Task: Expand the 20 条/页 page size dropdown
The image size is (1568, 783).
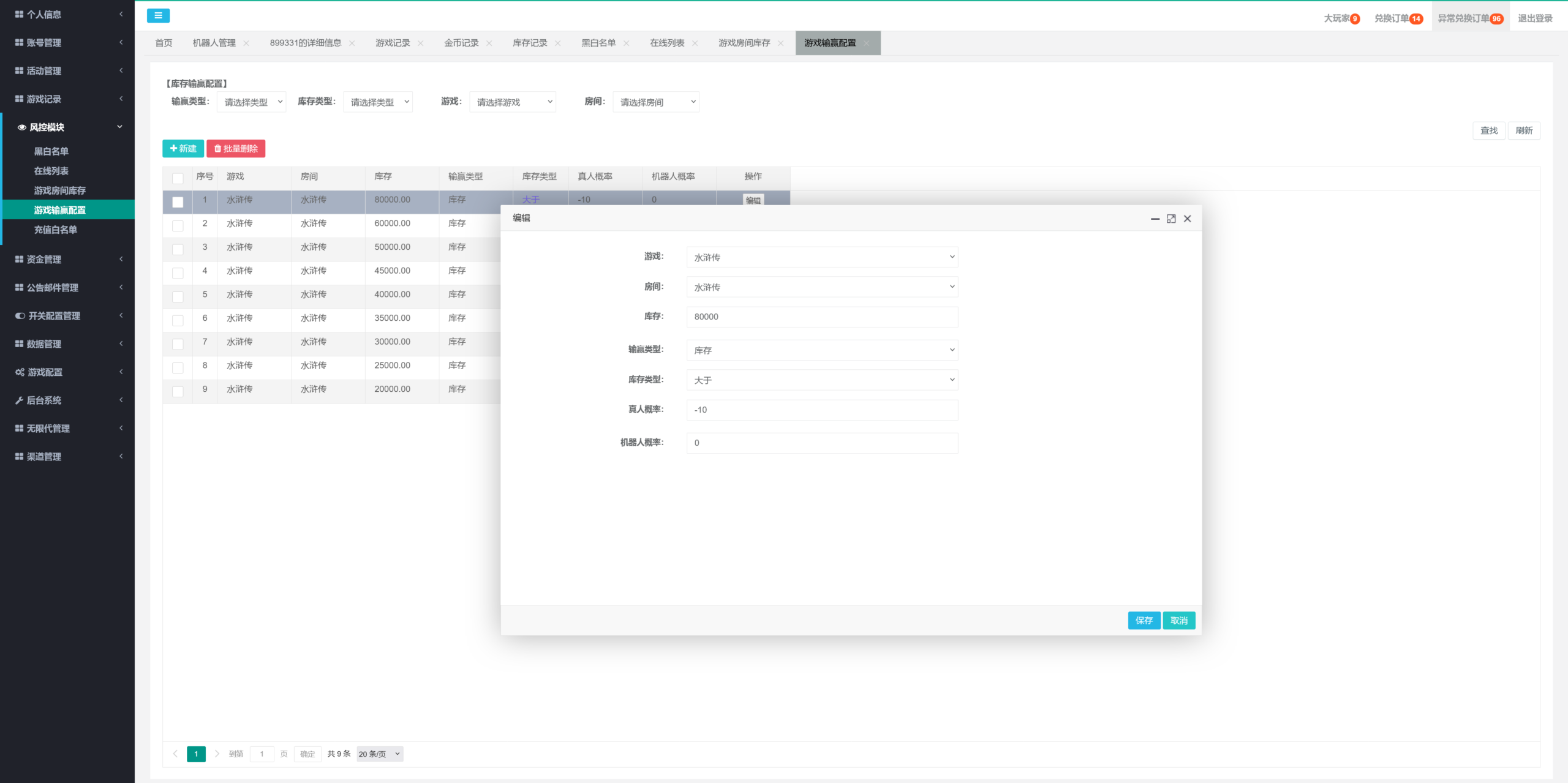Action: click(x=379, y=754)
